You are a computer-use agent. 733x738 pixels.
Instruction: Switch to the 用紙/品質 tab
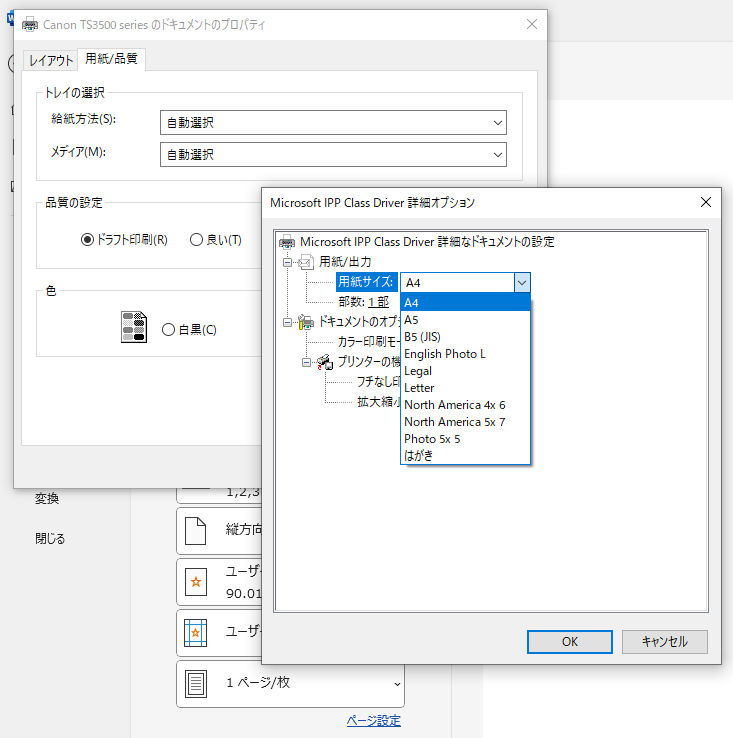coord(112,59)
